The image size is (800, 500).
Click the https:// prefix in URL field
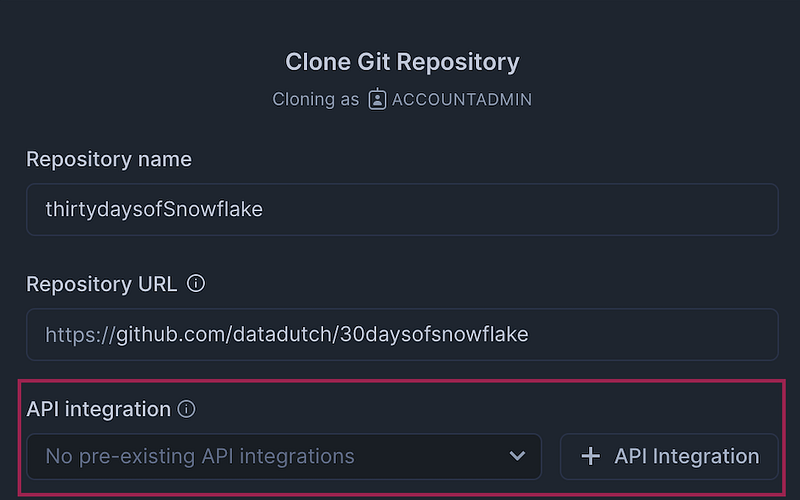point(81,335)
